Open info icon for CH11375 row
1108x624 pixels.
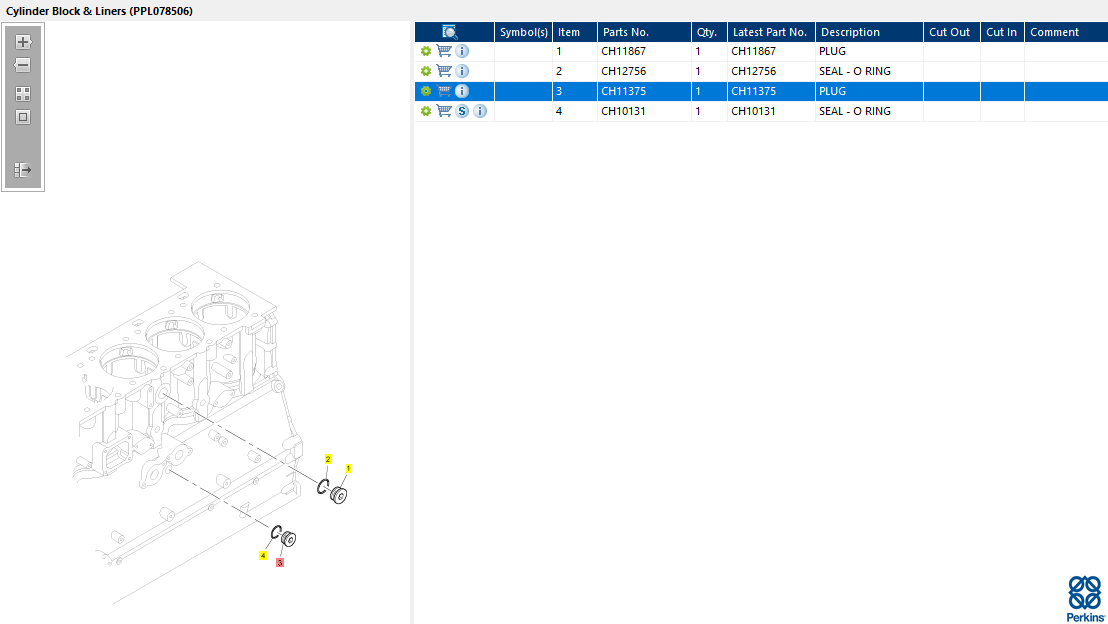point(461,90)
